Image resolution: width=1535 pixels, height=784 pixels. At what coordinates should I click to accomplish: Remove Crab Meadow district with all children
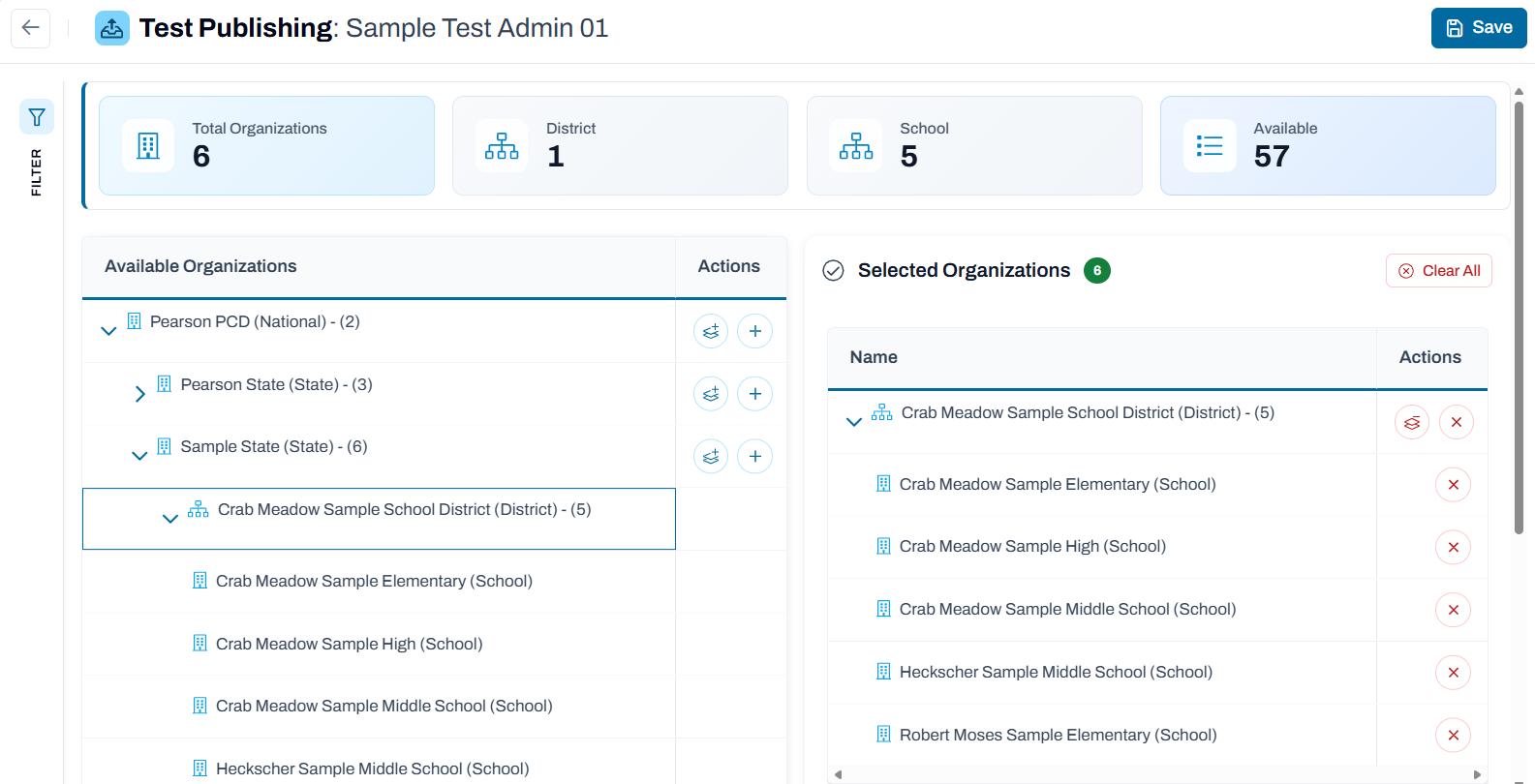click(x=1412, y=422)
